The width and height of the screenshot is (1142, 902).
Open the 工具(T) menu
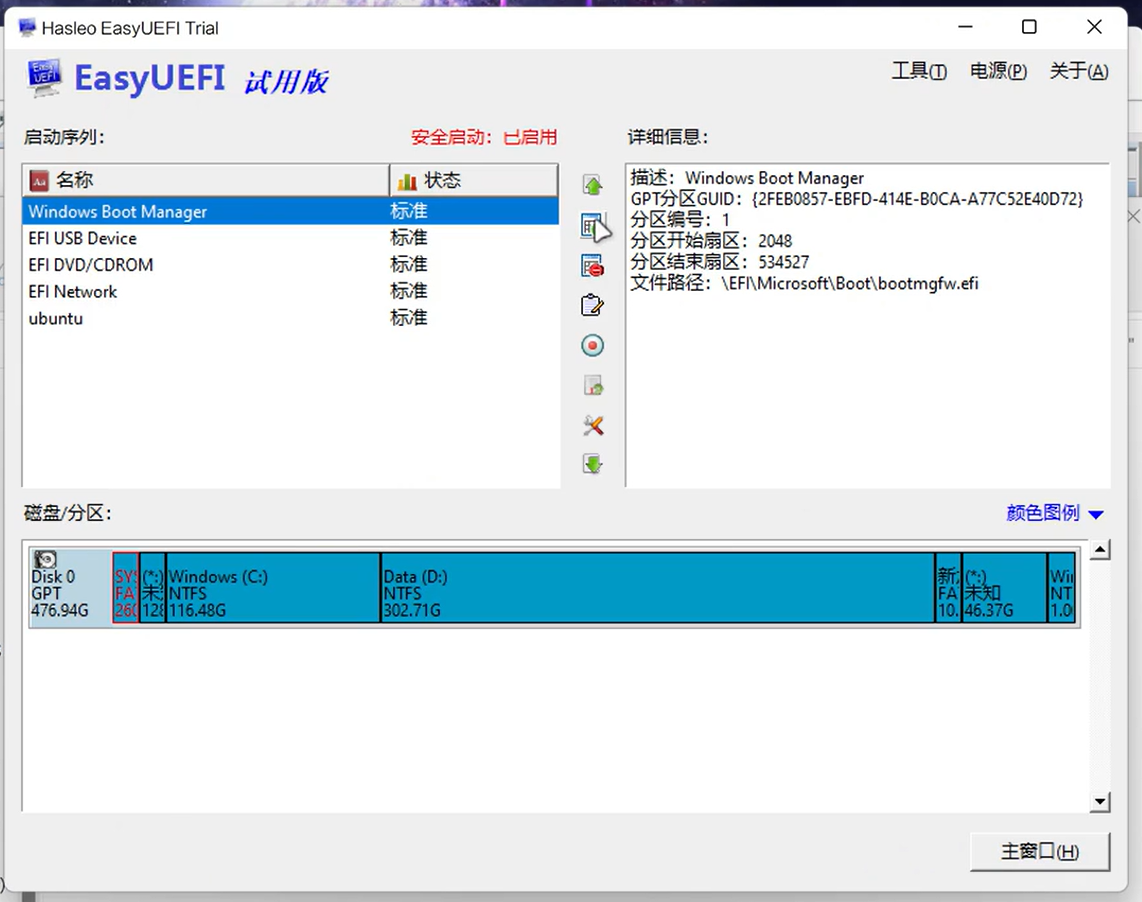(x=919, y=71)
